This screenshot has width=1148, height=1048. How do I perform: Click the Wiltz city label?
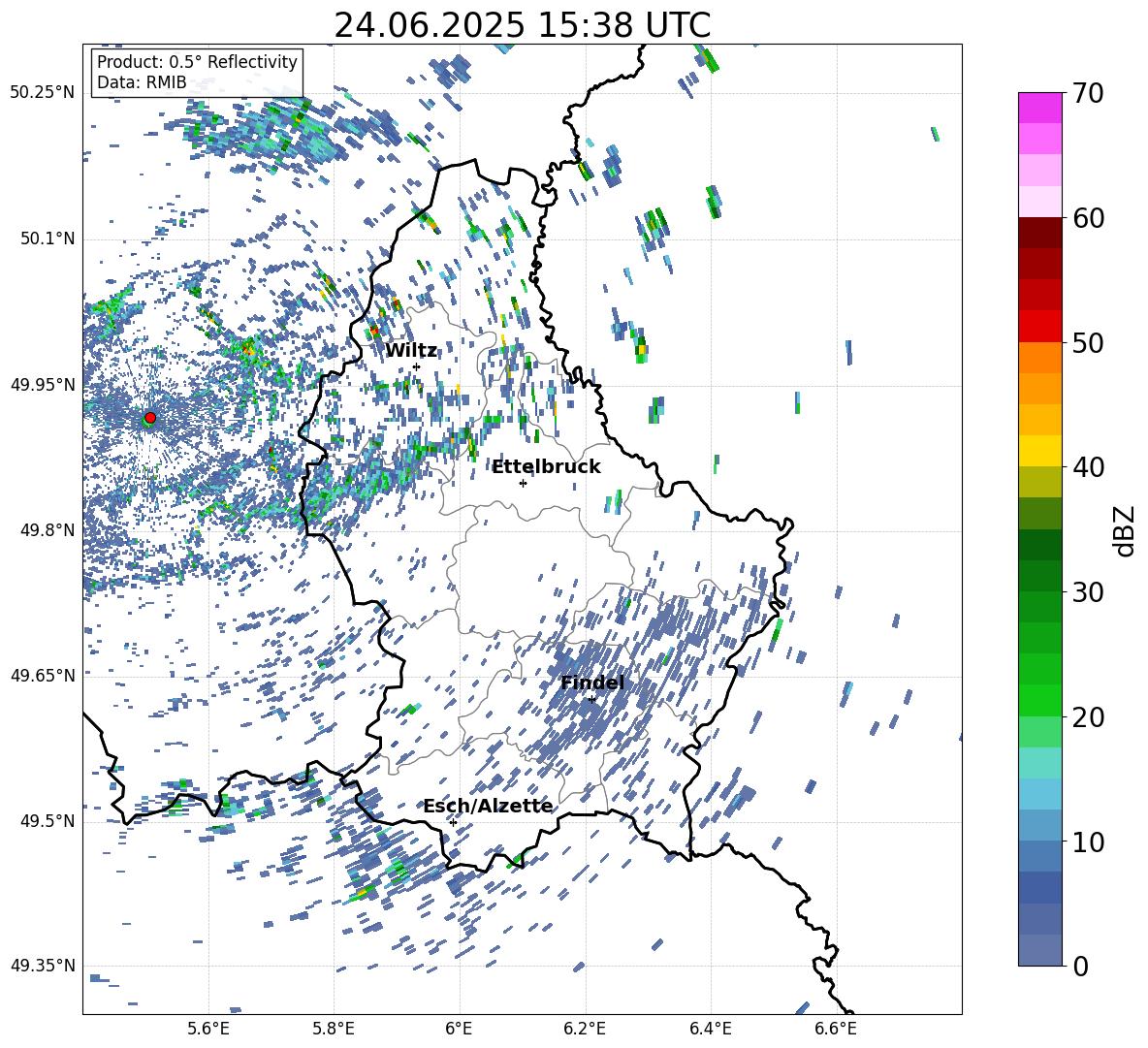(x=411, y=351)
